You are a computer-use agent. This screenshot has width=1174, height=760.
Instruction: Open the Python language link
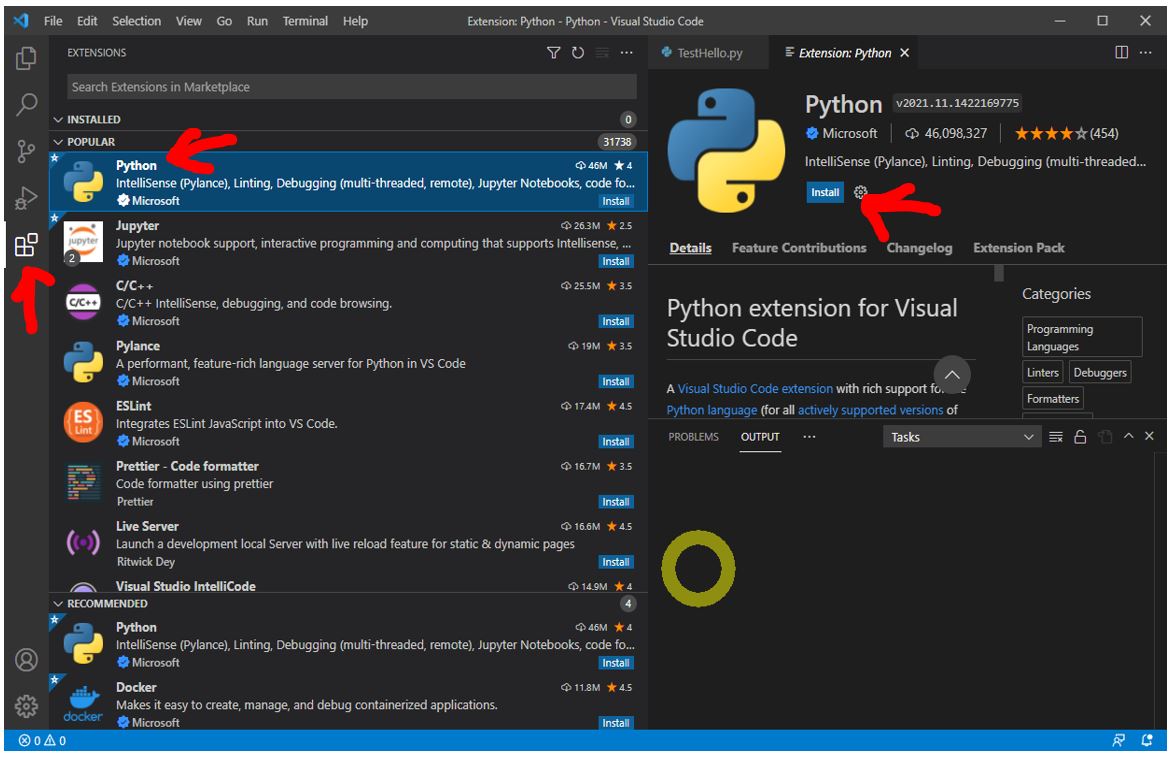pyautogui.click(x=712, y=410)
